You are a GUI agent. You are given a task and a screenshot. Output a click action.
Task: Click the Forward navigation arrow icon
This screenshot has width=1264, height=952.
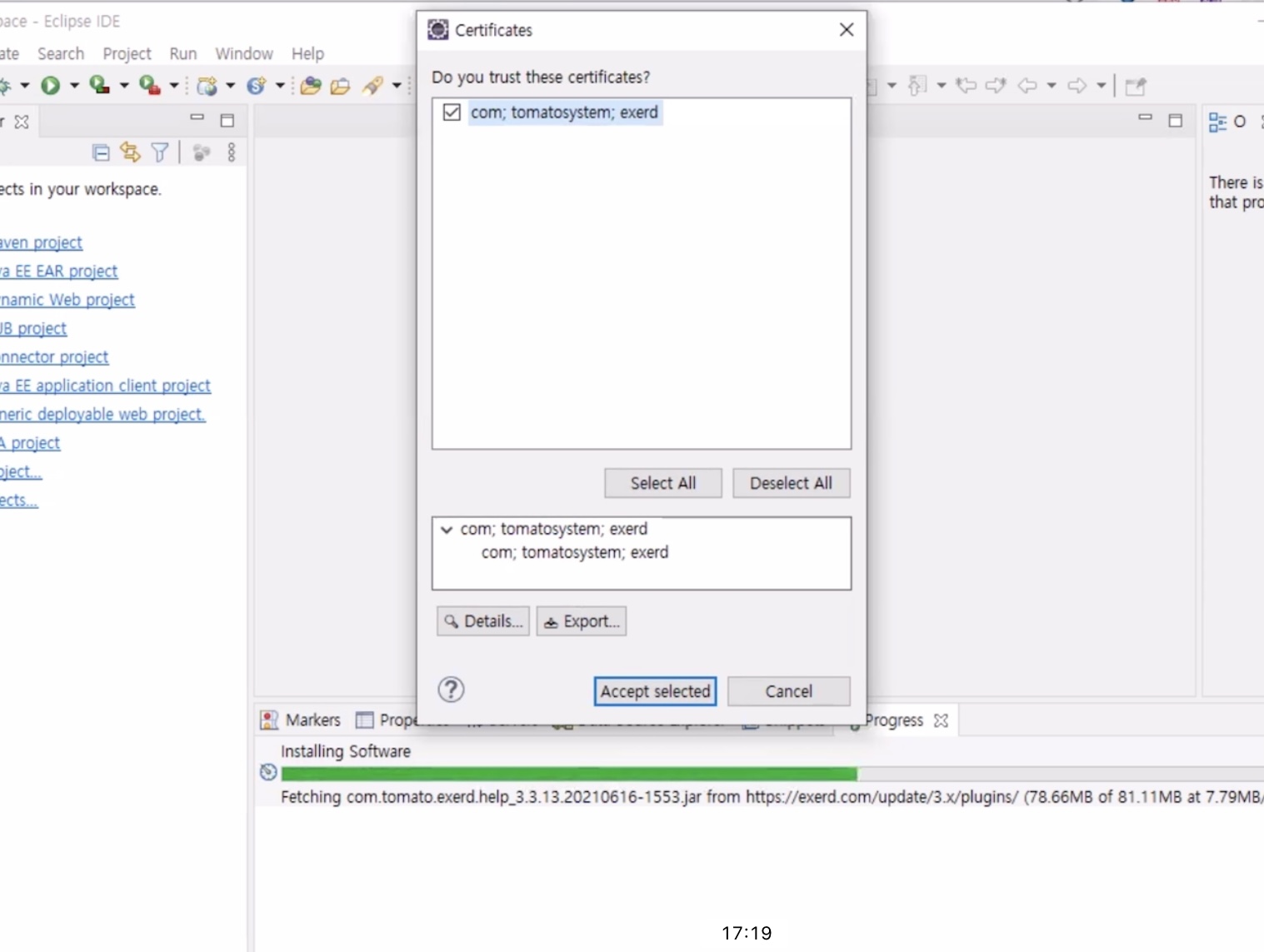1077,85
